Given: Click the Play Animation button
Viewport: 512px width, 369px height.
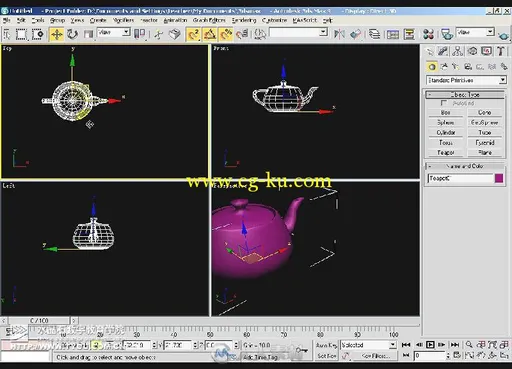Looking at the screenshot, I should tap(430, 345).
